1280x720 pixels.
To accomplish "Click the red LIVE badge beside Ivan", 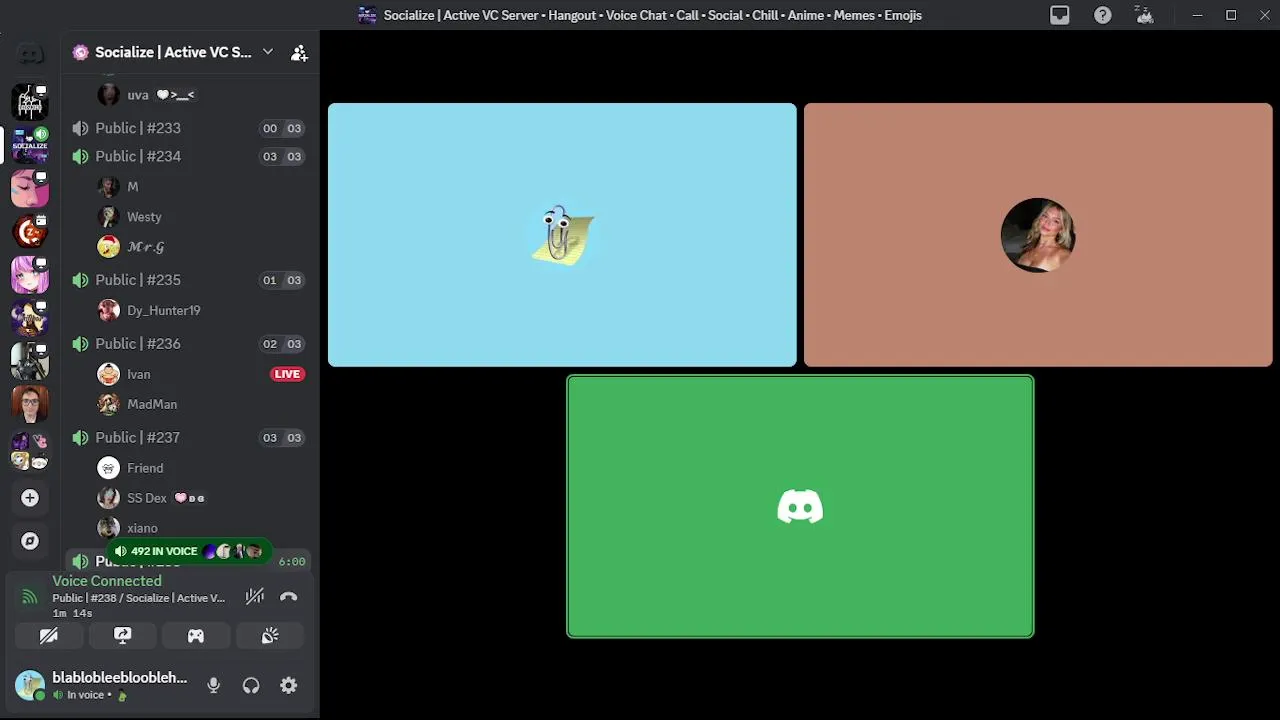I will (x=287, y=374).
